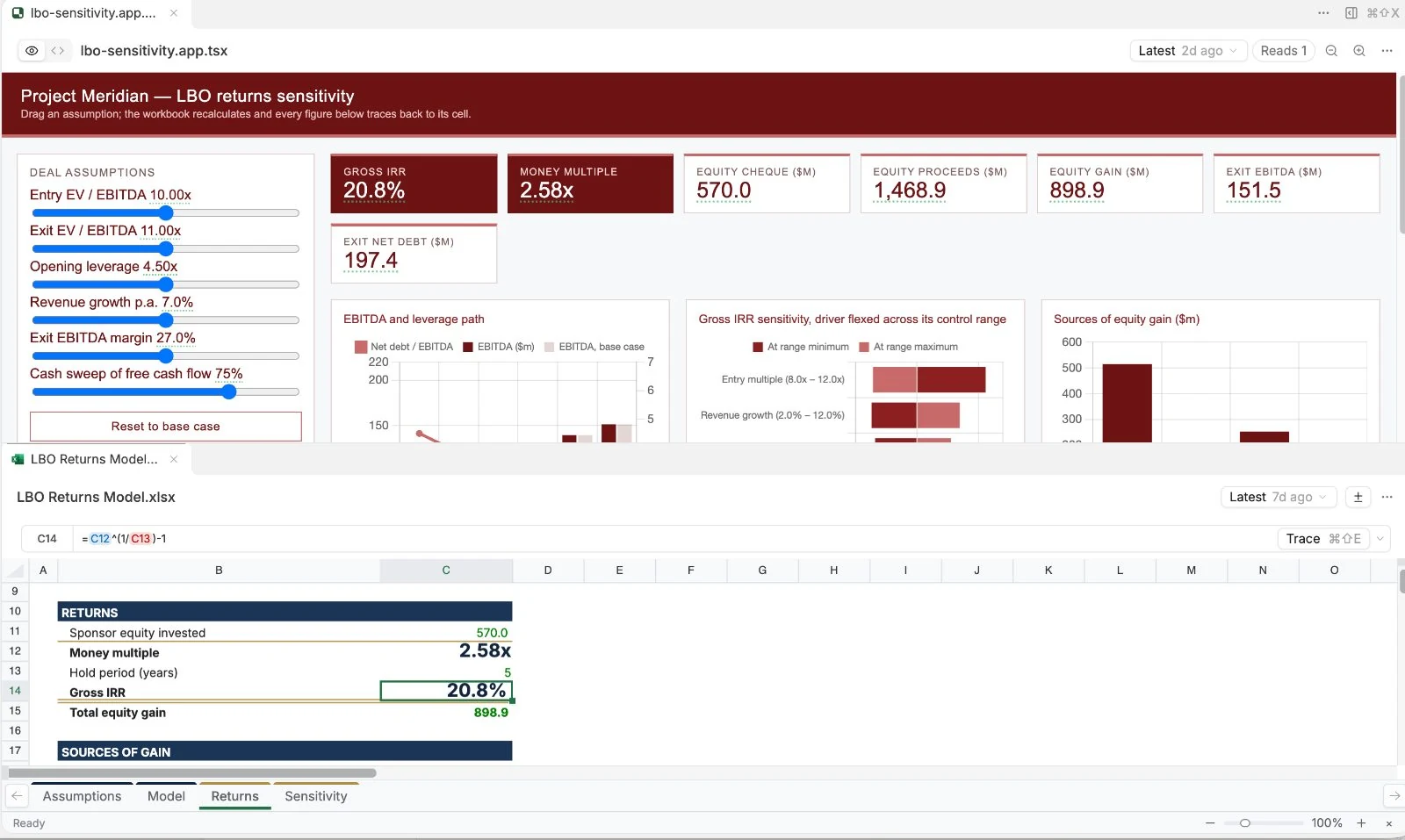The height and width of the screenshot is (840, 1405).
Task: Click the small x icon after the zoom controls
Action: 1389,823
